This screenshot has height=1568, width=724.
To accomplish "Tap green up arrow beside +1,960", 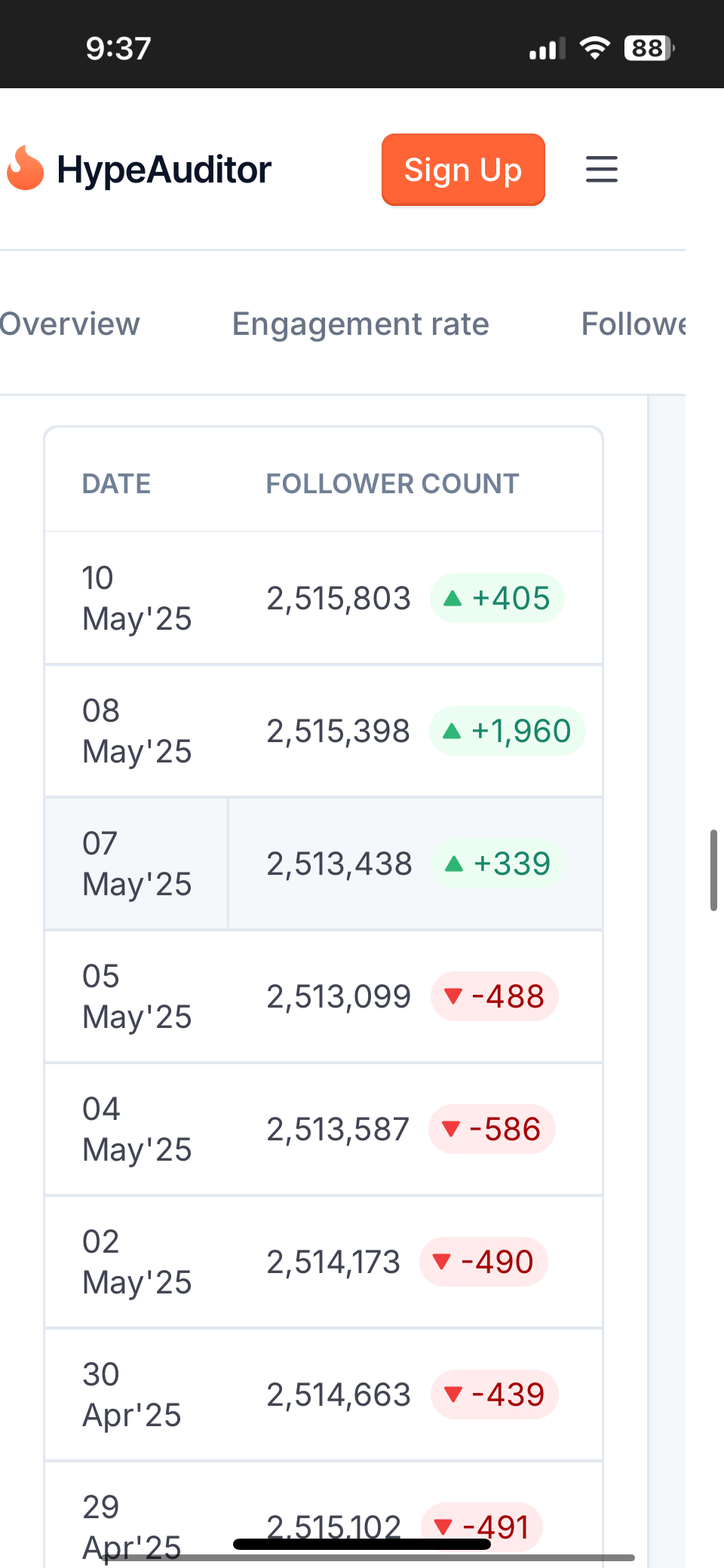I will point(452,731).
